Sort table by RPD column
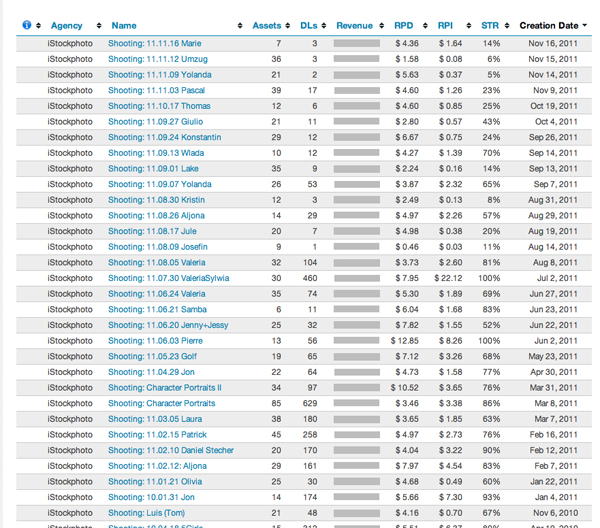This screenshot has width=600, height=528. pyautogui.click(x=404, y=26)
